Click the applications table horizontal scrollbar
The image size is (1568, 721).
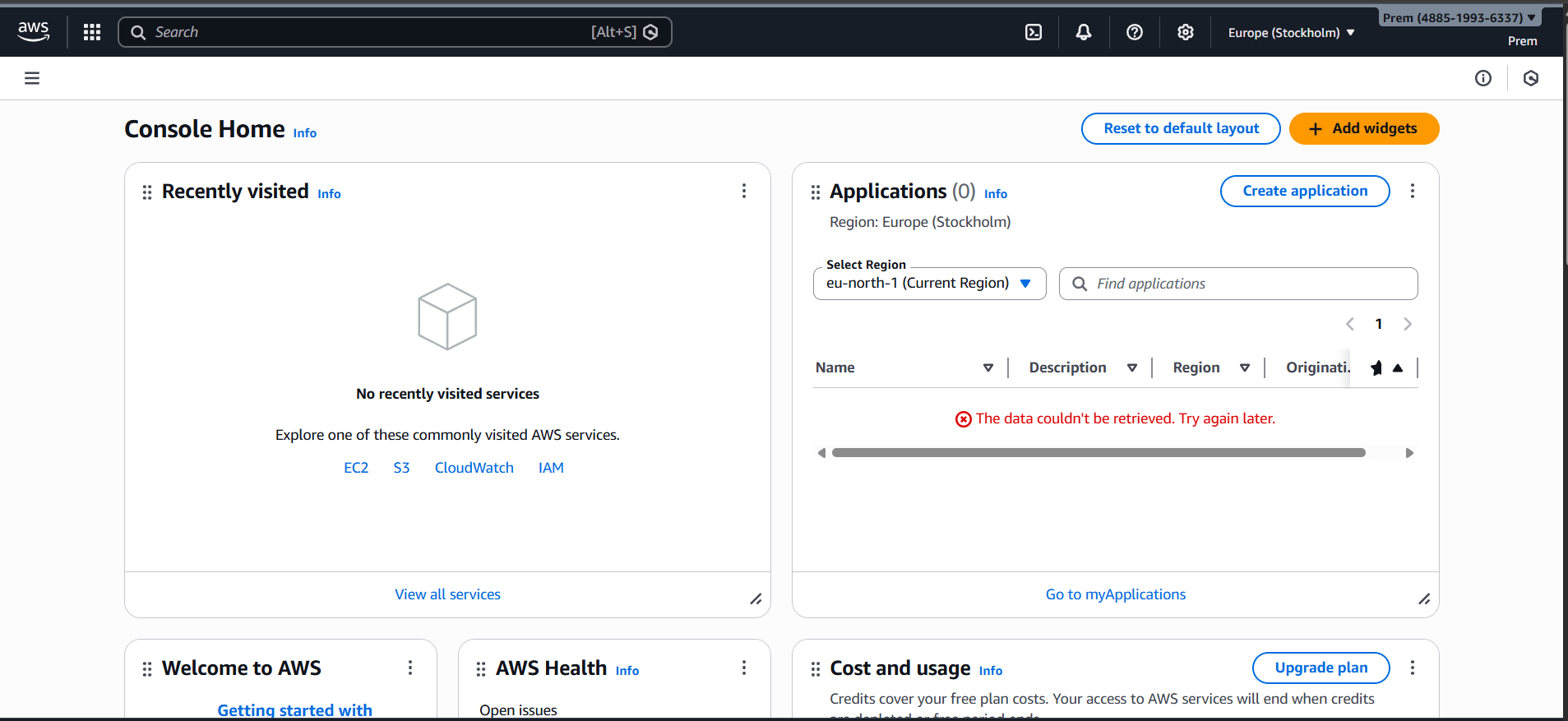[1099, 453]
